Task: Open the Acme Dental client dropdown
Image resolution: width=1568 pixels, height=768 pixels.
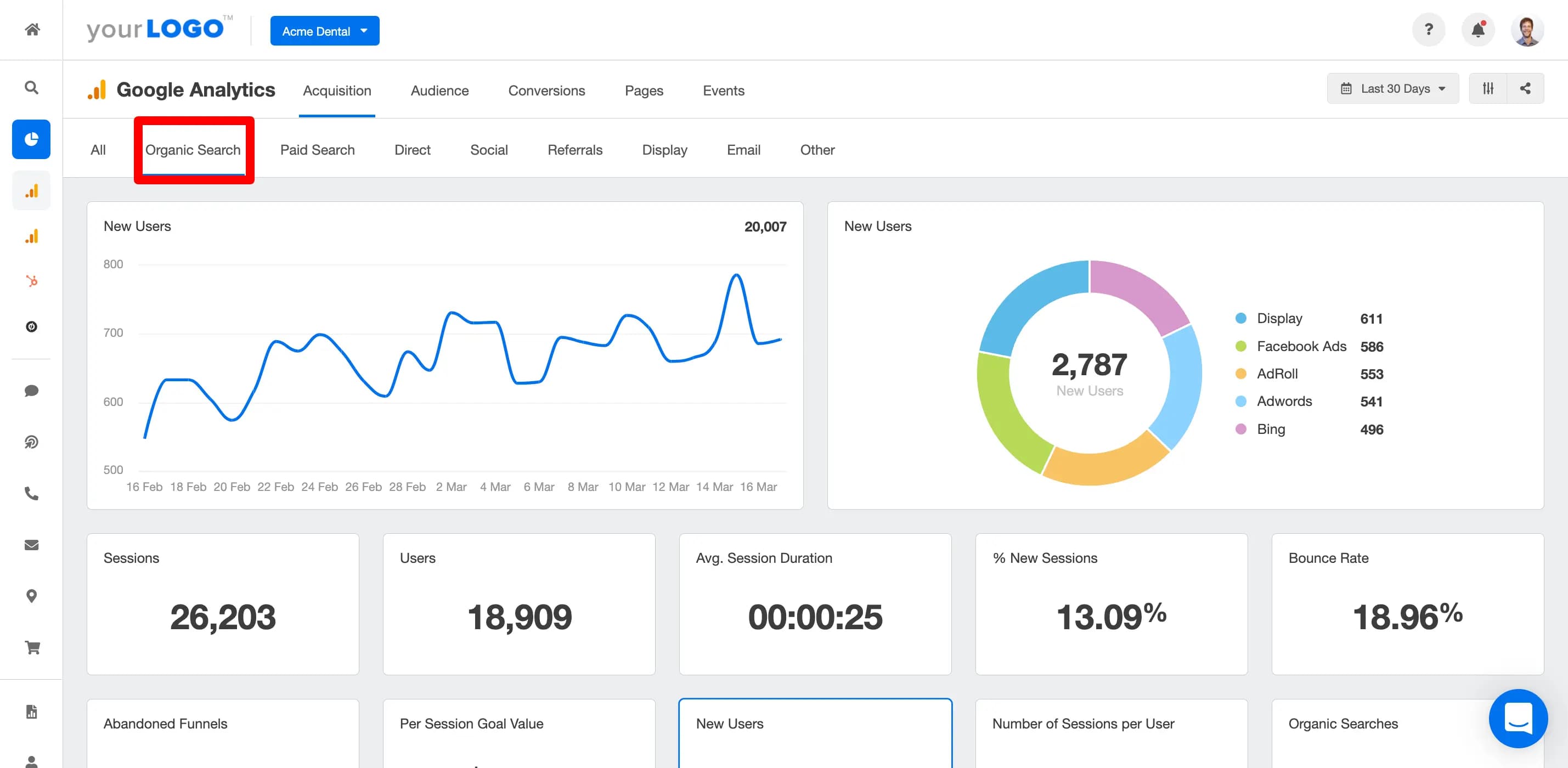Action: coord(324,30)
